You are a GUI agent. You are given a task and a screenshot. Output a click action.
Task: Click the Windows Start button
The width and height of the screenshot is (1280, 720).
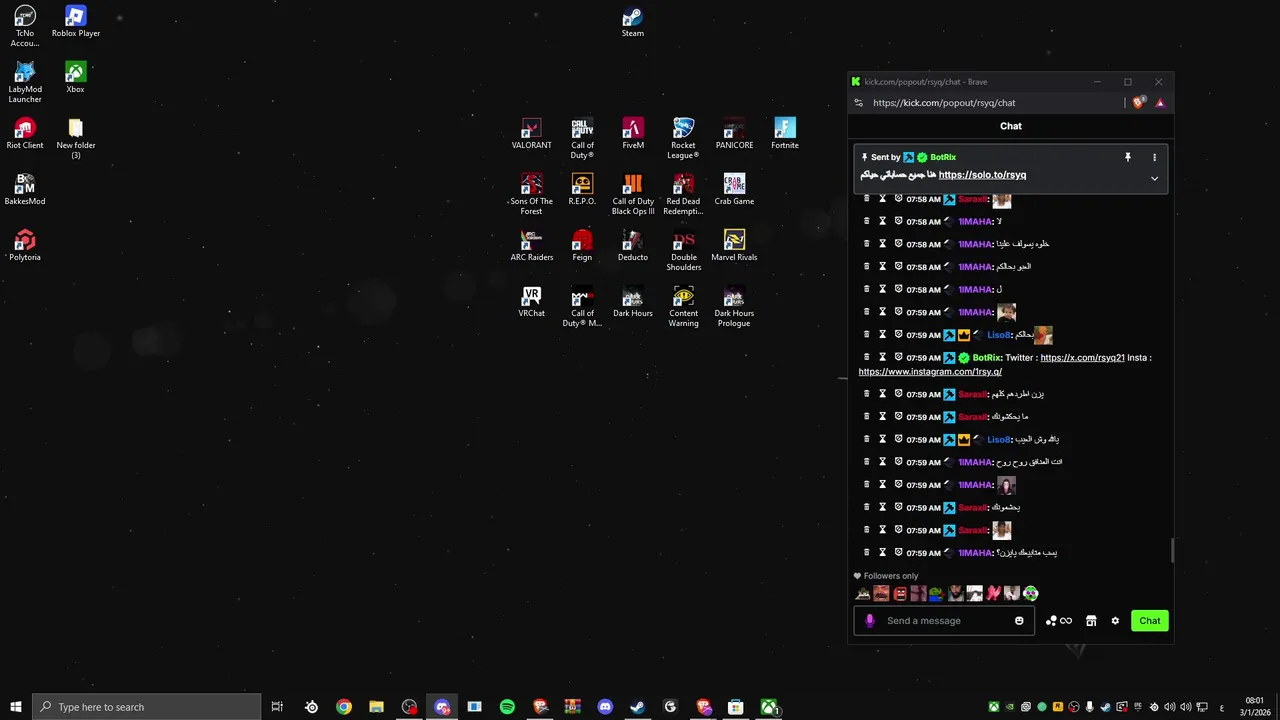(x=15, y=707)
